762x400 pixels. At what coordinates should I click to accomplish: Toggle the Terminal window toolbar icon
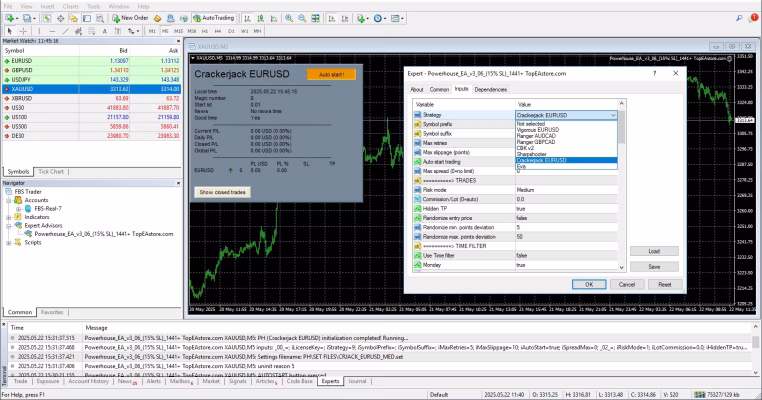(87, 18)
